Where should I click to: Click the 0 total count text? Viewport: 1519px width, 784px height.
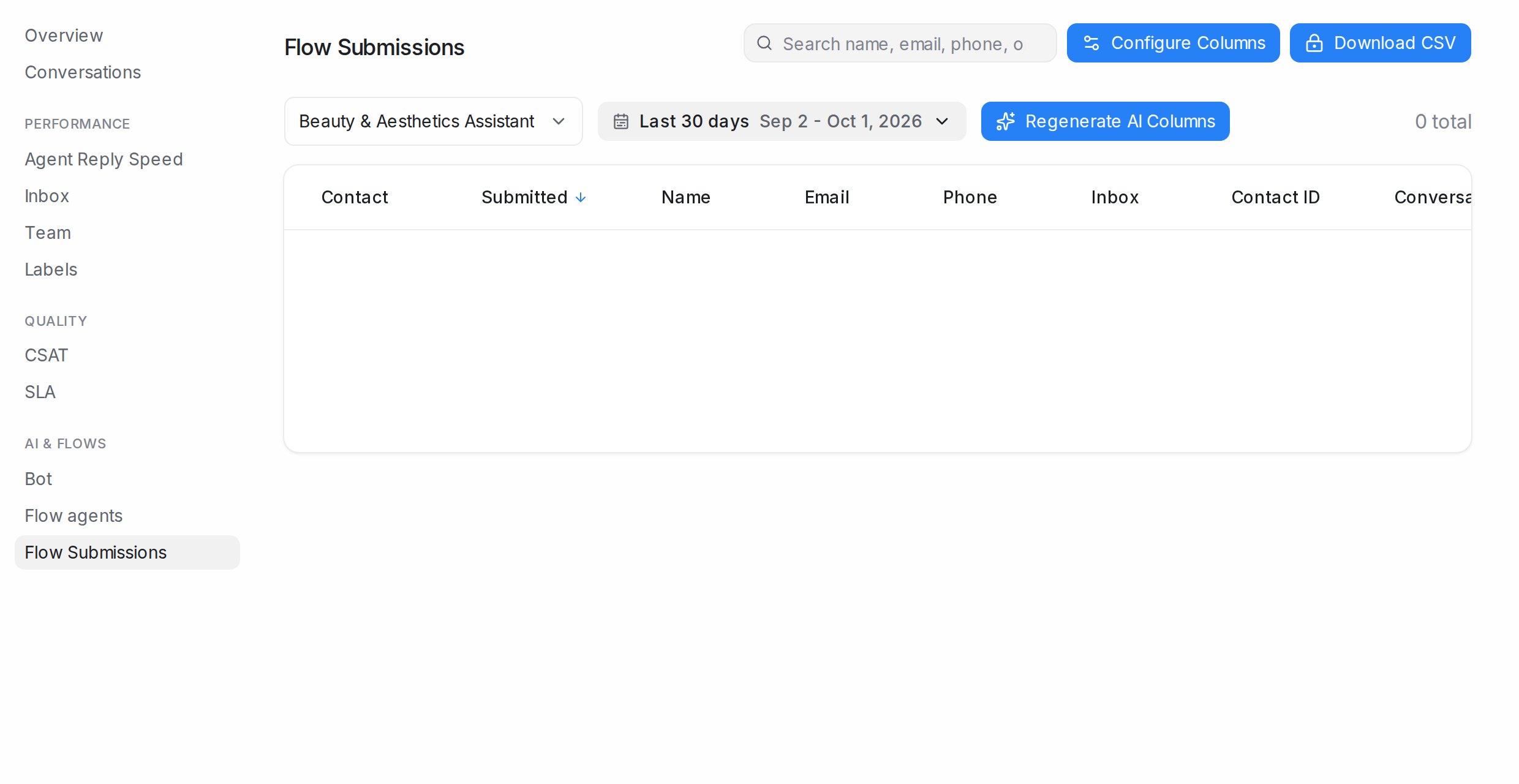(1443, 121)
